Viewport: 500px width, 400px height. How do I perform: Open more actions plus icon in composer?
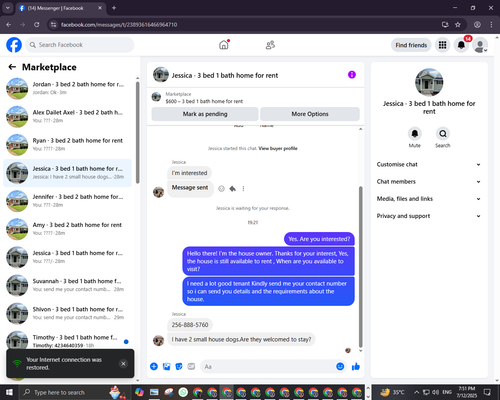point(154,367)
